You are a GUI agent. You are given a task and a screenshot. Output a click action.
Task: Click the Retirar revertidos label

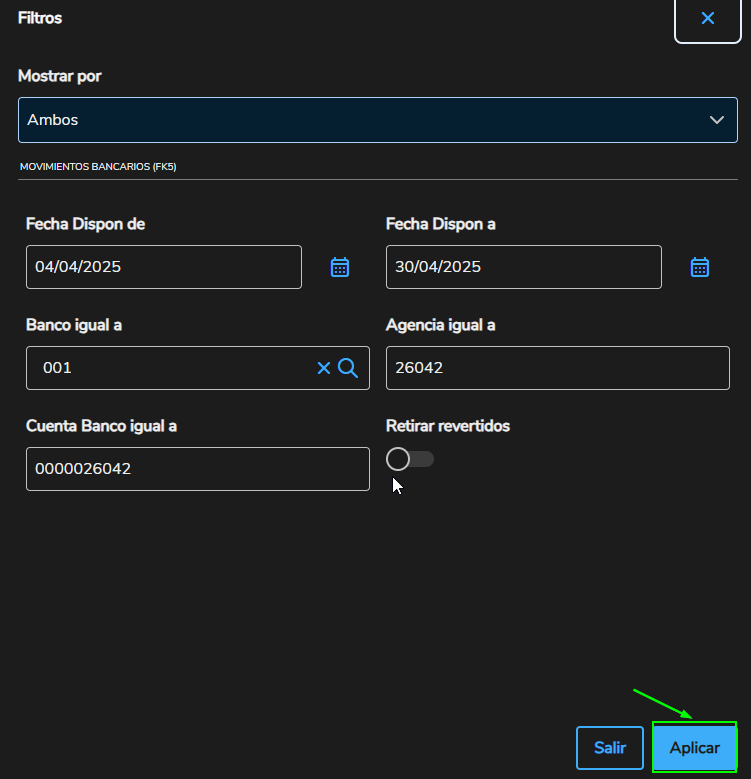(x=447, y=426)
